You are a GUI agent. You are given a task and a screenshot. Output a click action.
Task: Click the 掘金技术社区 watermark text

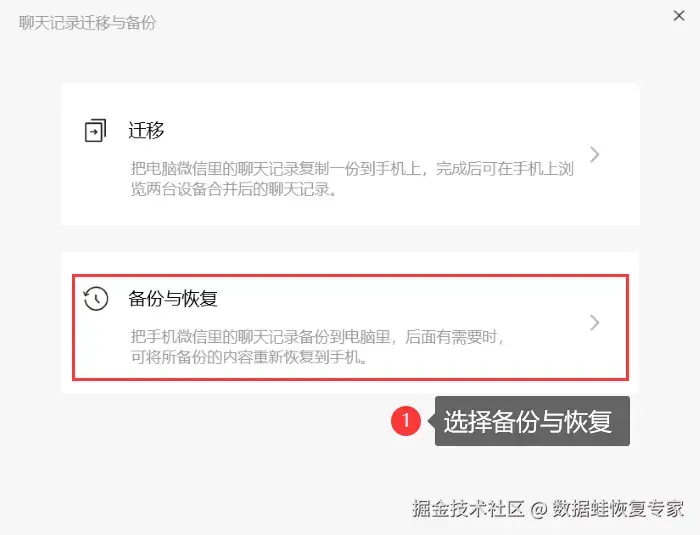(468, 508)
